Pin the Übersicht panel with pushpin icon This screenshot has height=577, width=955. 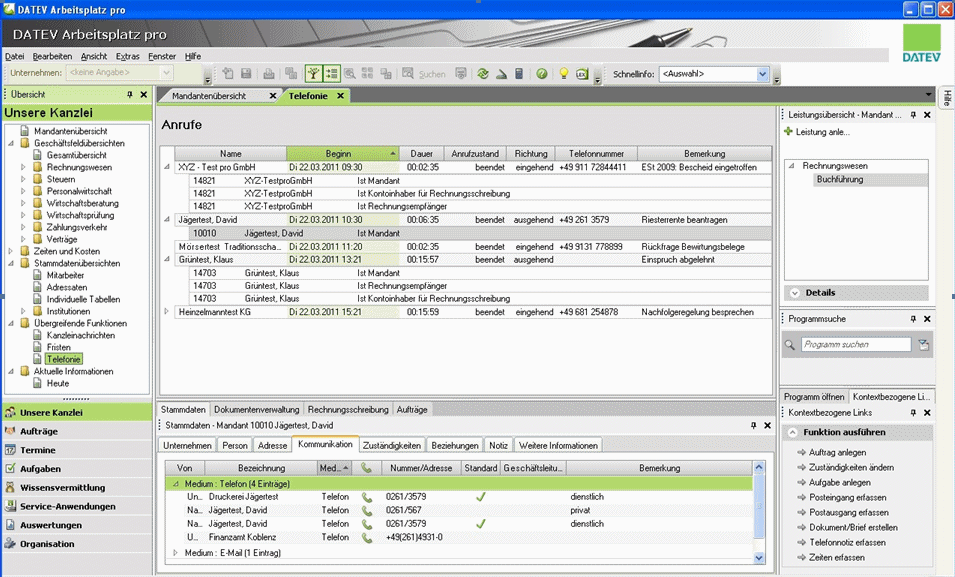(x=130, y=95)
